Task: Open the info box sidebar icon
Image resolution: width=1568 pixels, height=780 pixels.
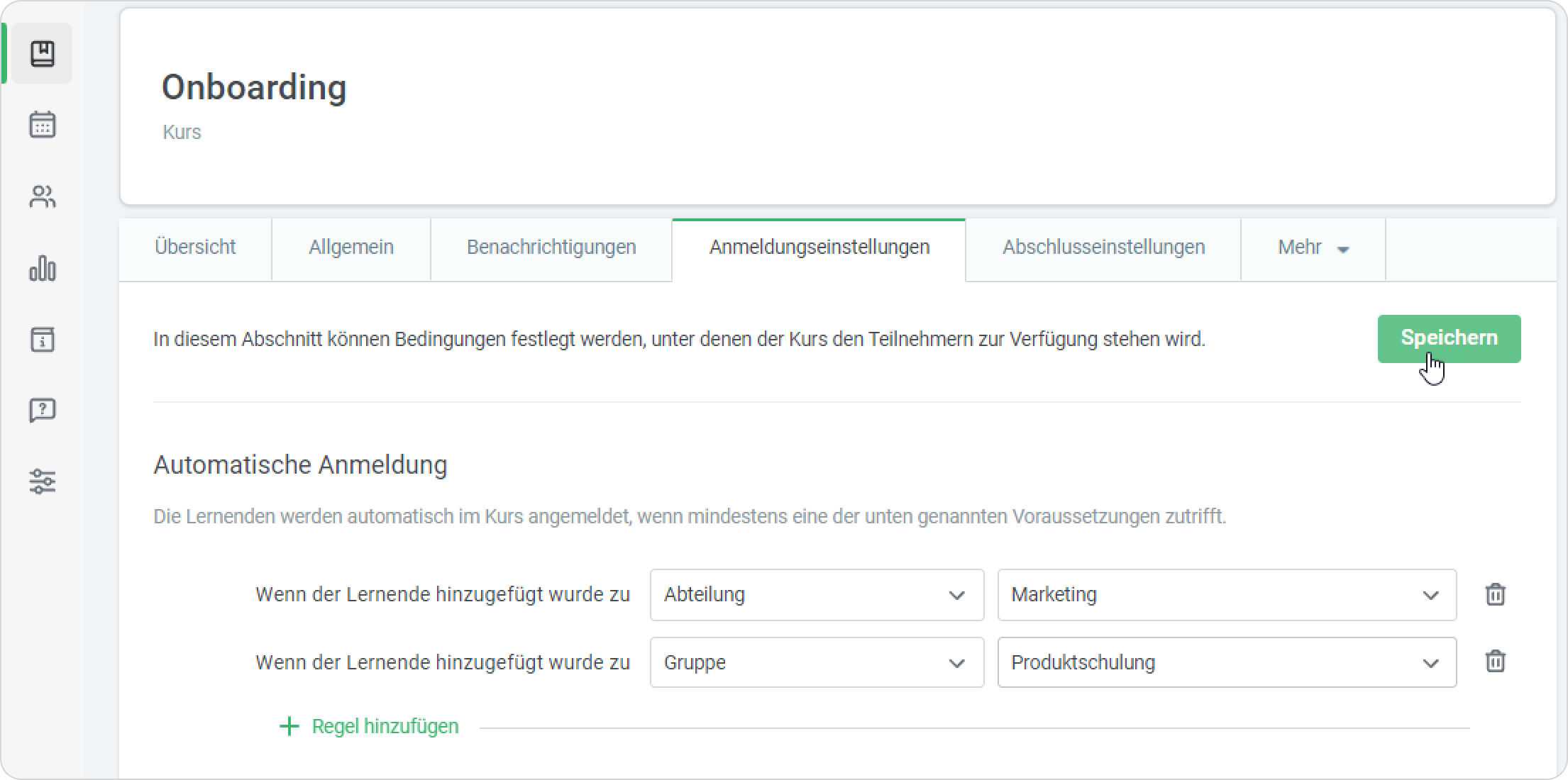Action: tap(43, 339)
